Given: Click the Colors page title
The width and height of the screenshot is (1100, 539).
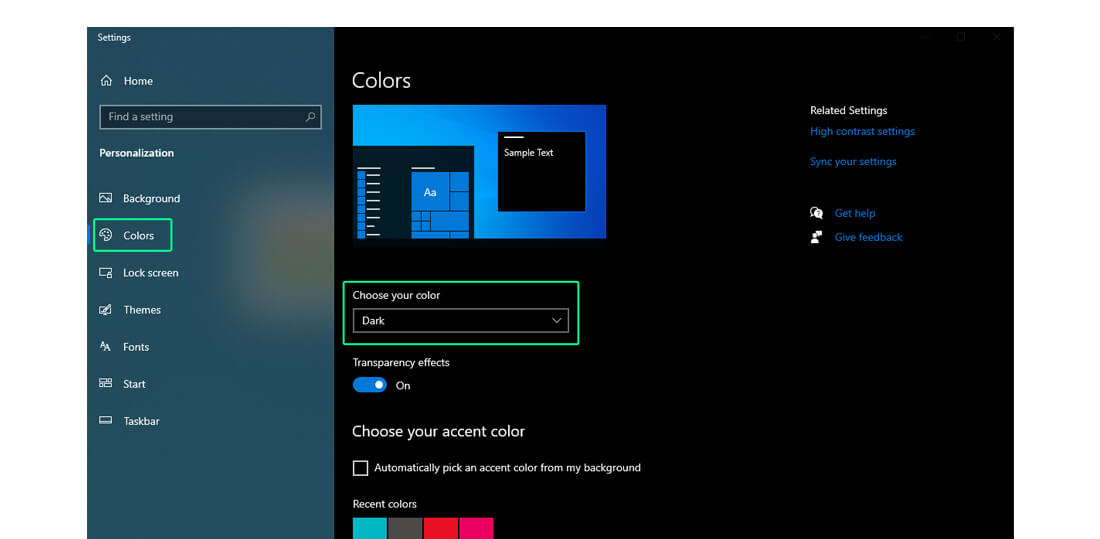Looking at the screenshot, I should coord(382,81).
